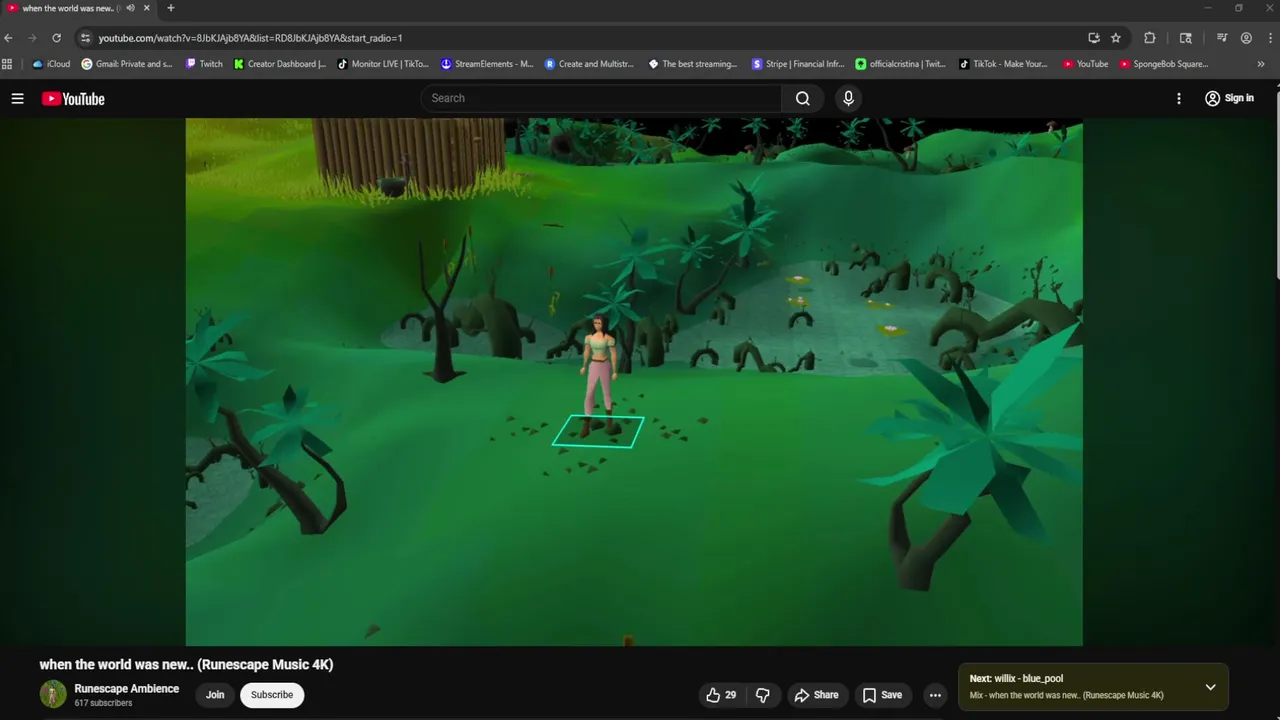Viewport: 1280px width, 720px height.
Task: Open the iCloud bookmark
Action: [52, 64]
